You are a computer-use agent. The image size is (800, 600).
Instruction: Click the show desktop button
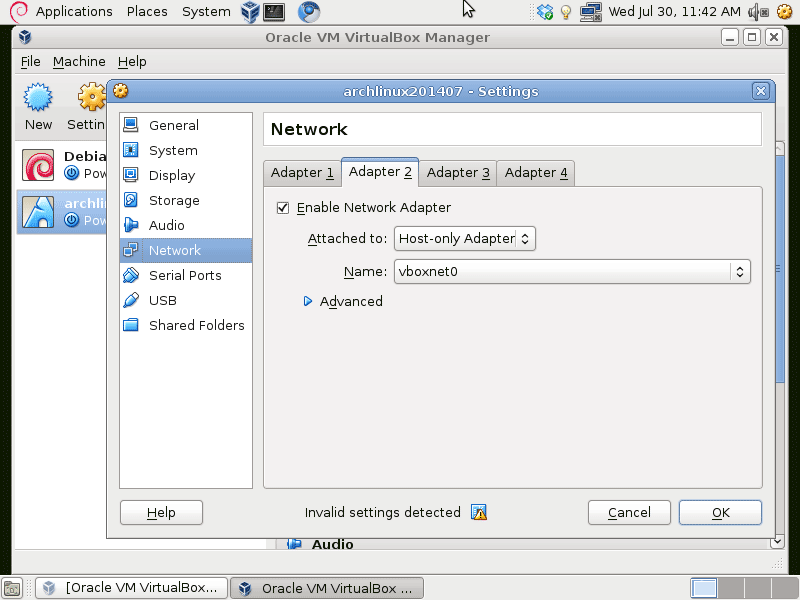click(x=12, y=588)
